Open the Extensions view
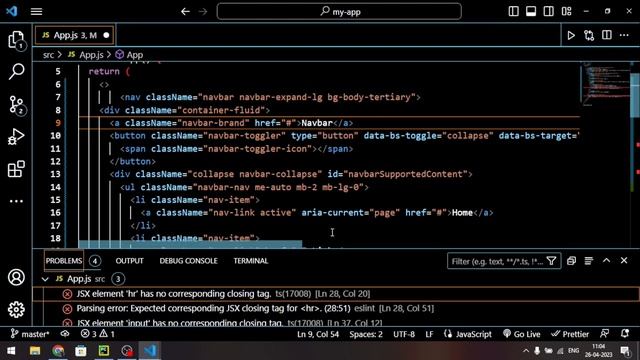The width and height of the screenshot is (640, 360). tap(16, 169)
